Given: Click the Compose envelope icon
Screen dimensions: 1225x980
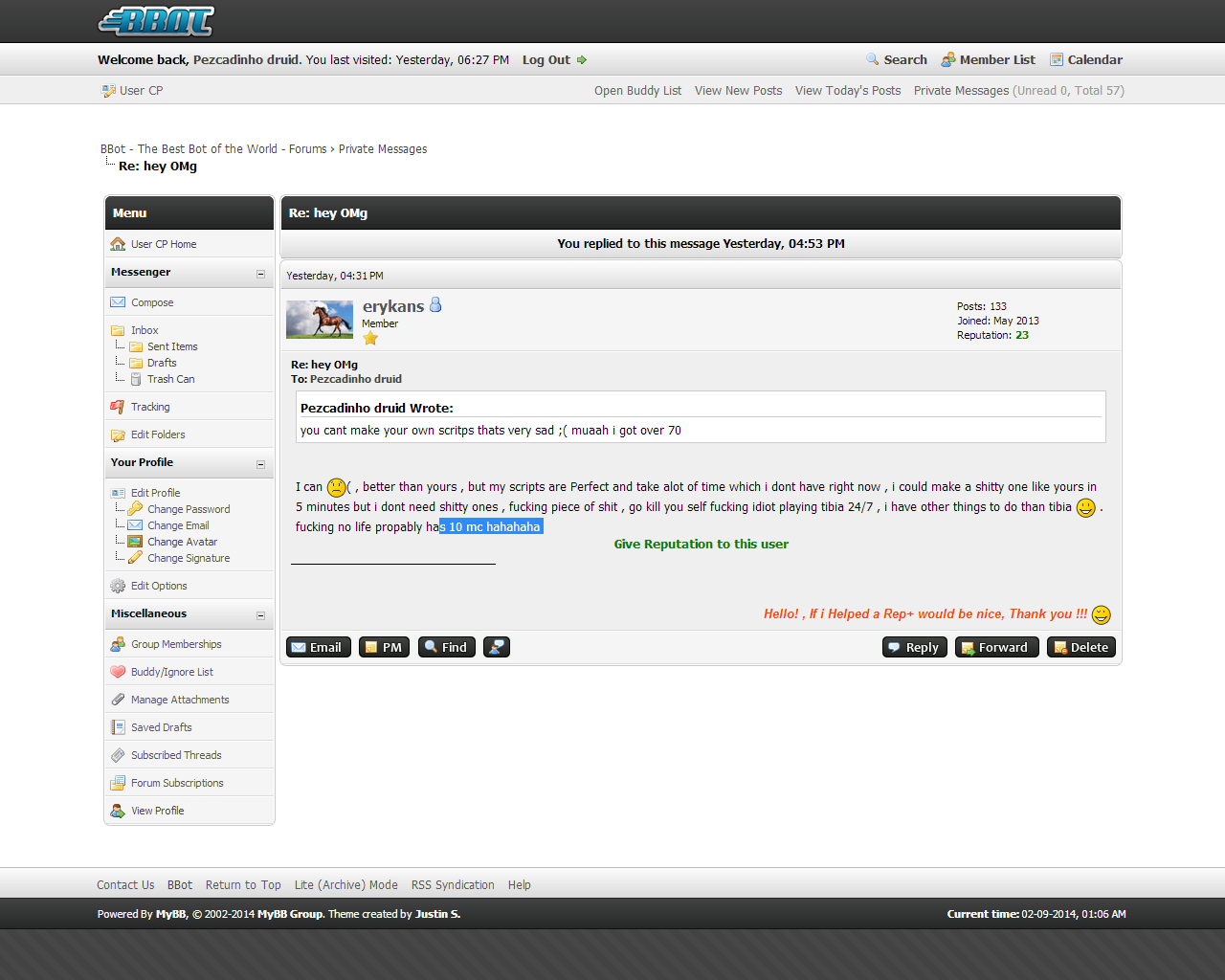Looking at the screenshot, I should click(118, 302).
